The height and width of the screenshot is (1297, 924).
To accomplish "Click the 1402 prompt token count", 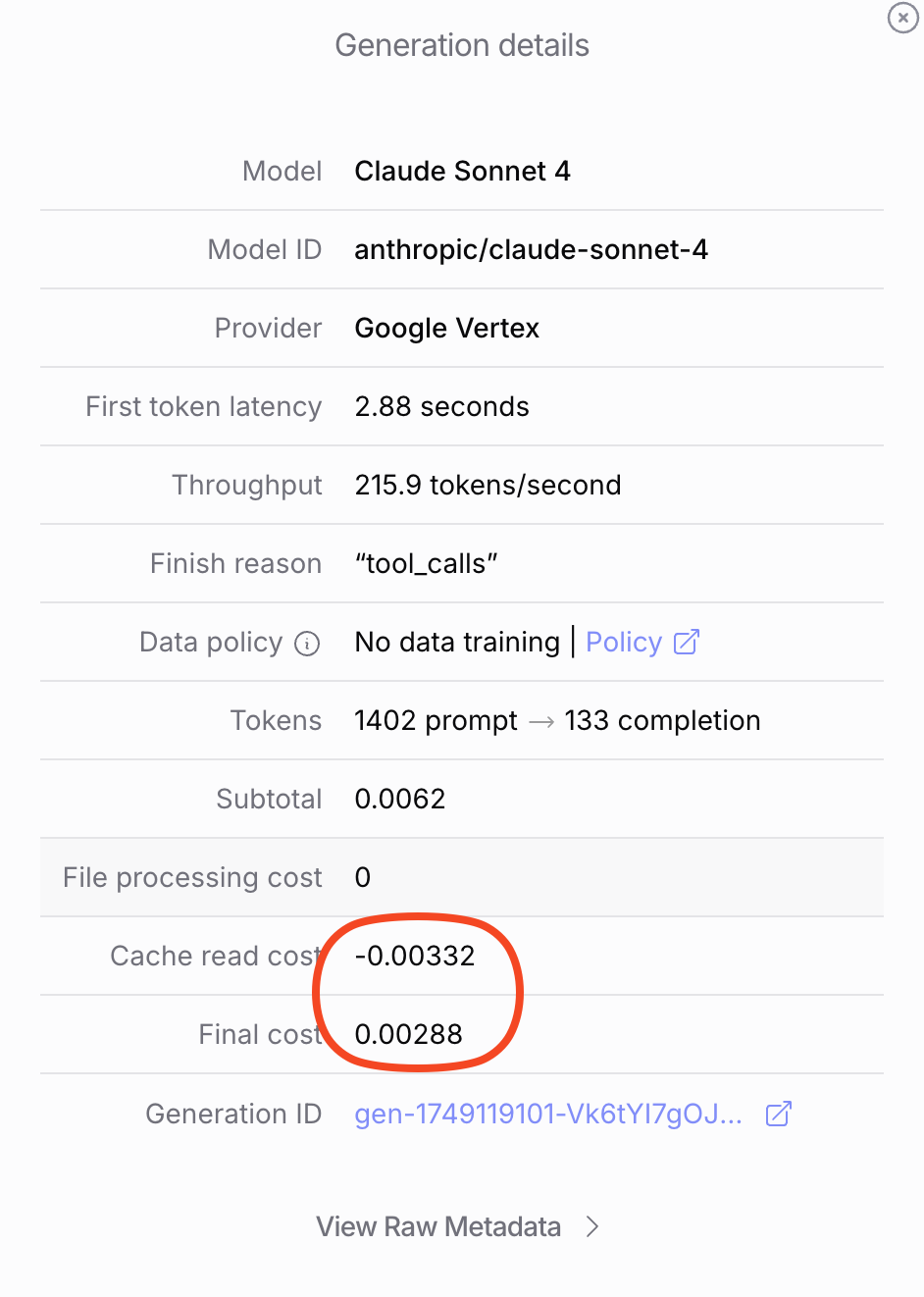I will tap(436, 720).
